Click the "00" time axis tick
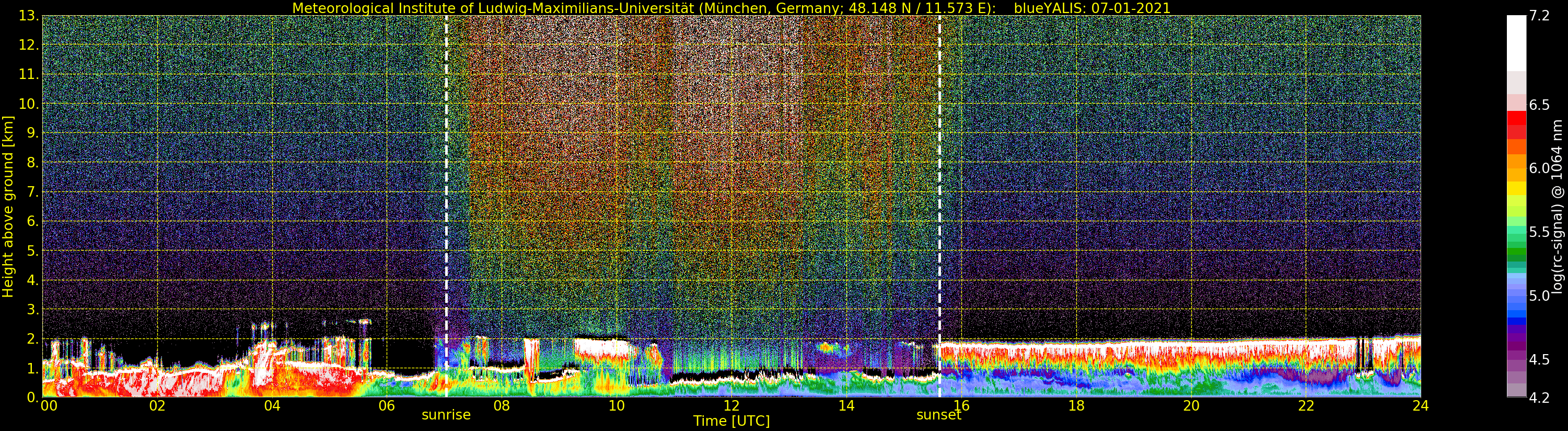Image resolution: width=1568 pixels, height=431 pixels. 49,406
